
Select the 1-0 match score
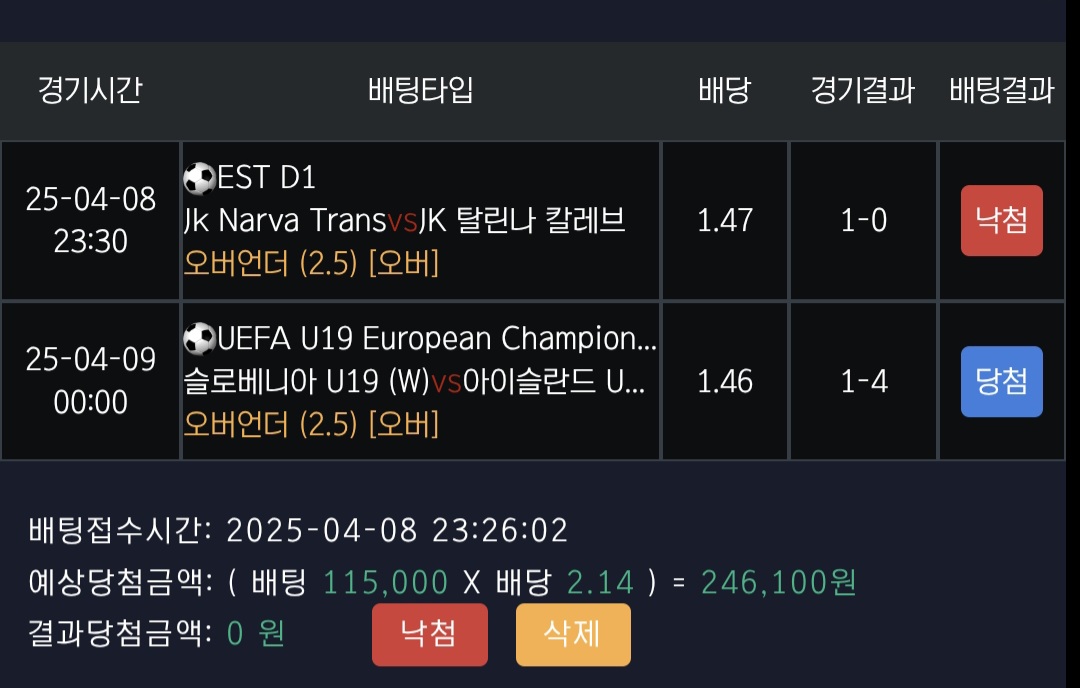[x=863, y=220]
